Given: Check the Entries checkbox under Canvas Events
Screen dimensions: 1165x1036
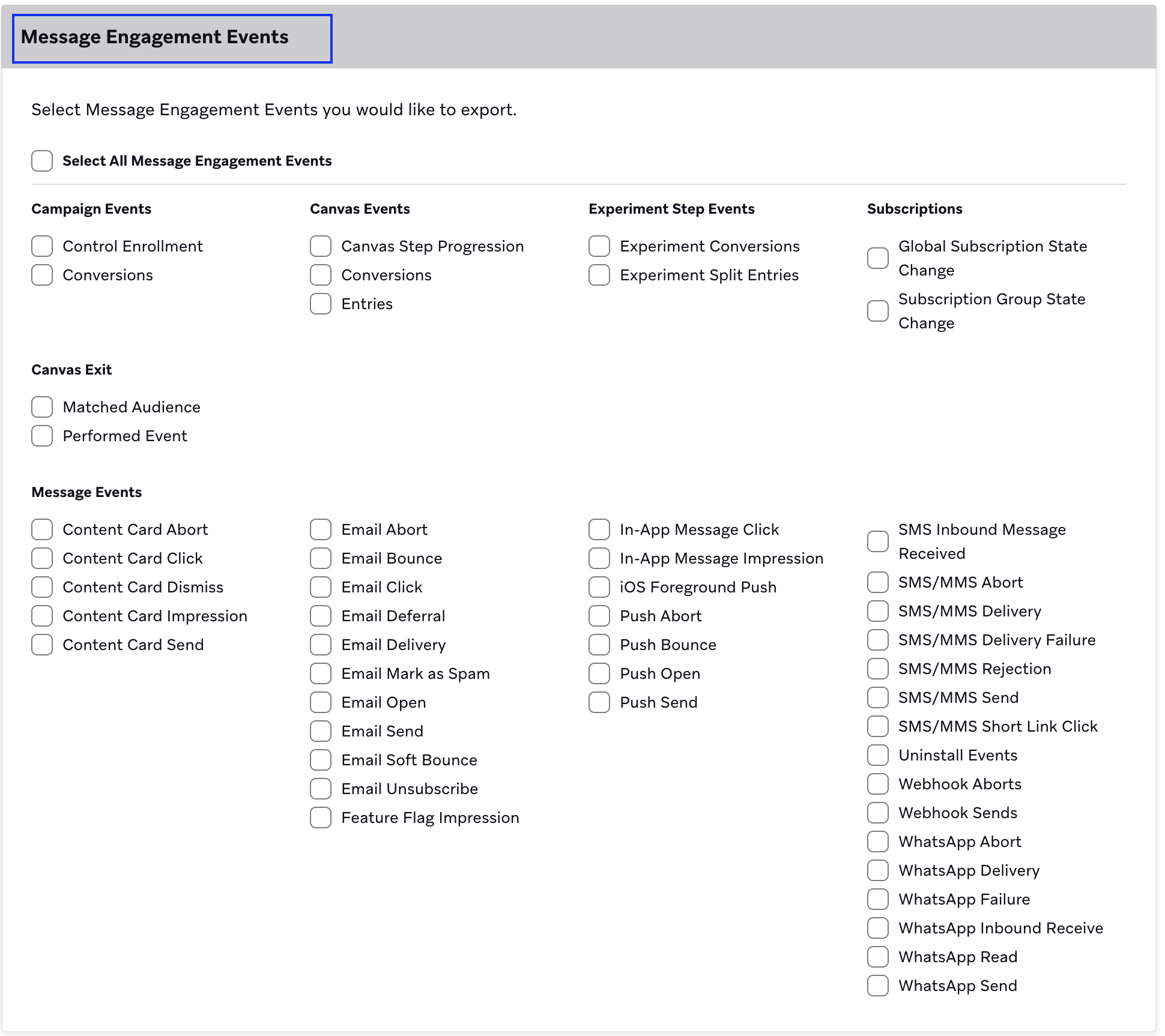Looking at the screenshot, I should point(321,304).
